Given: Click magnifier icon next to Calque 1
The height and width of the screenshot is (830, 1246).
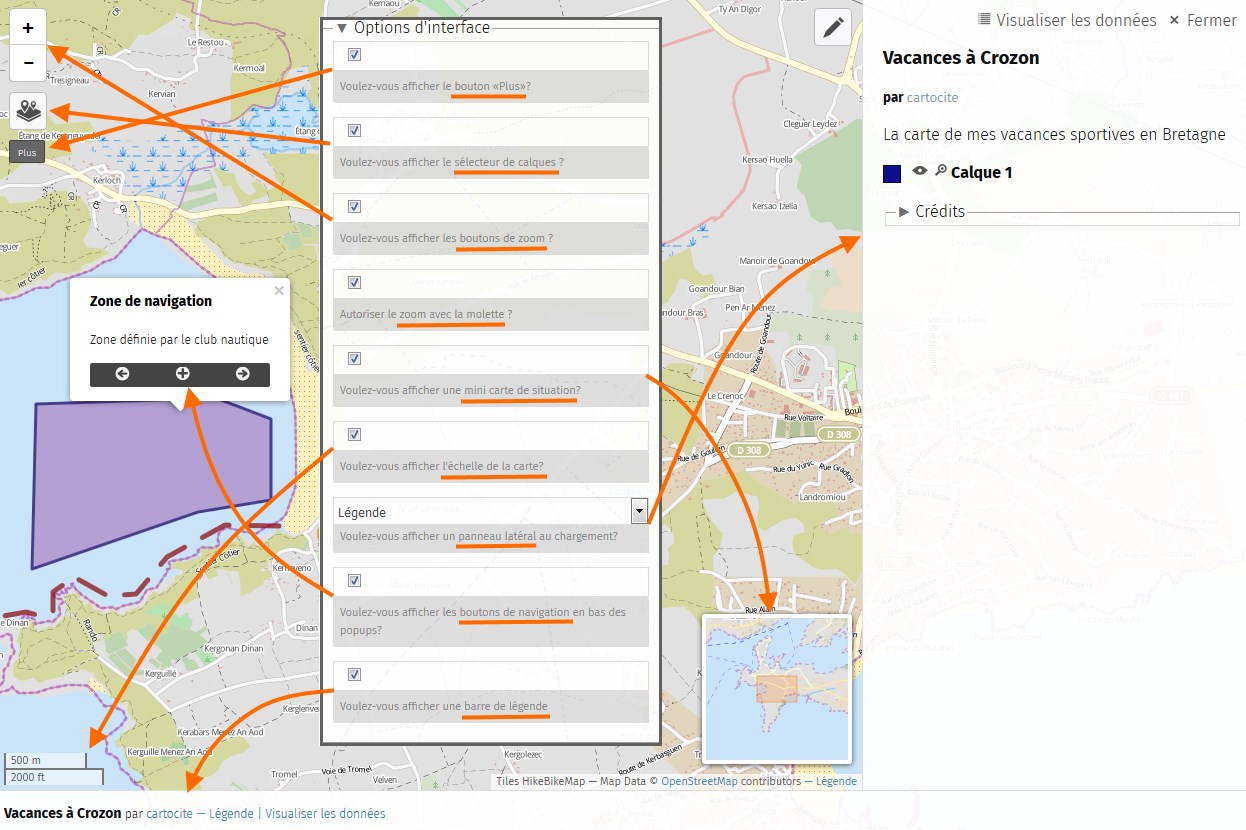Looking at the screenshot, I should [940, 171].
